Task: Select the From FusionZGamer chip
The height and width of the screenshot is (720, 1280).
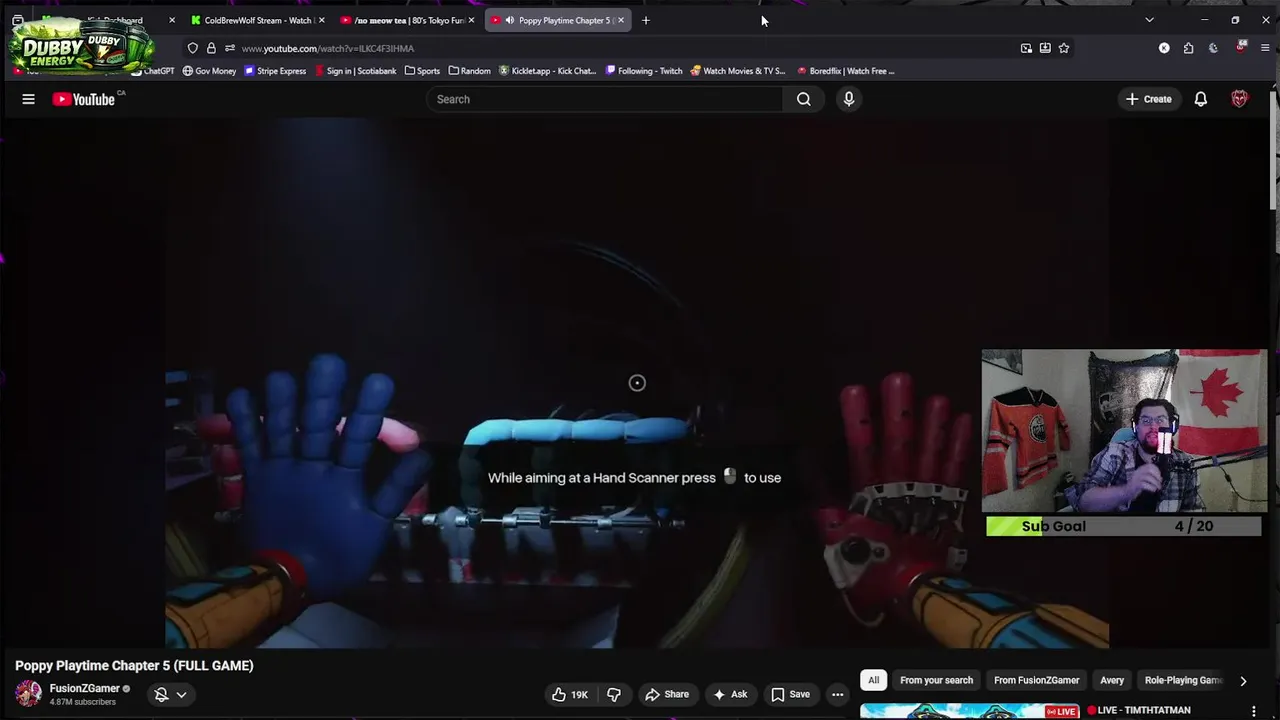Action: 1036,680
